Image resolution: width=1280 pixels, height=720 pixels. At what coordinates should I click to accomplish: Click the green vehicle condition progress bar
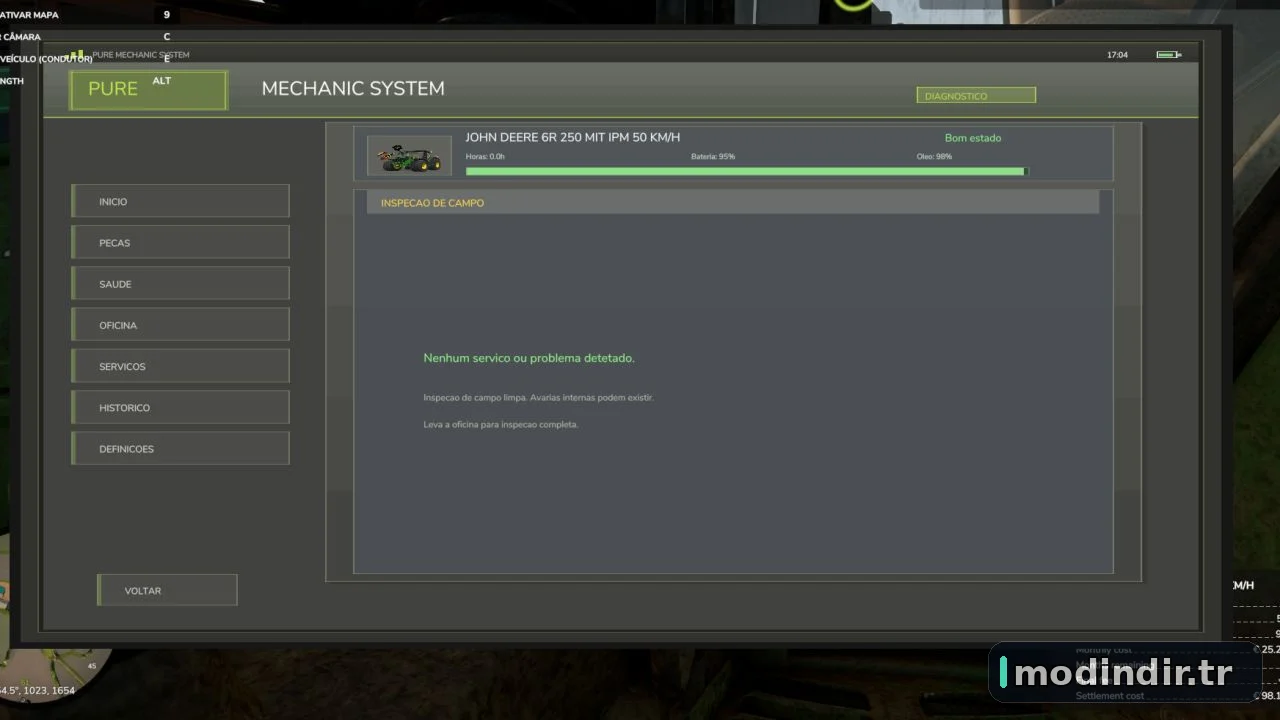(x=746, y=172)
